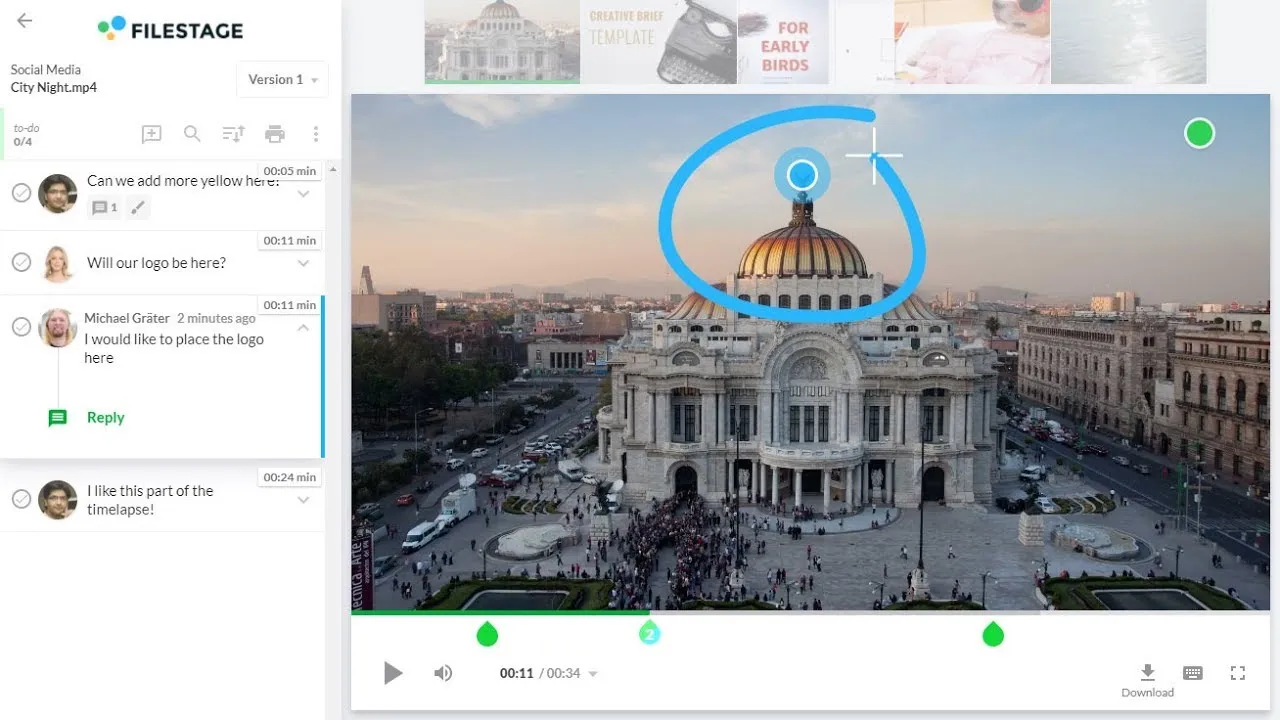Open the three-dot more options menu
The height and width of the screenshot is (720, 1280).
pos(316,134)
